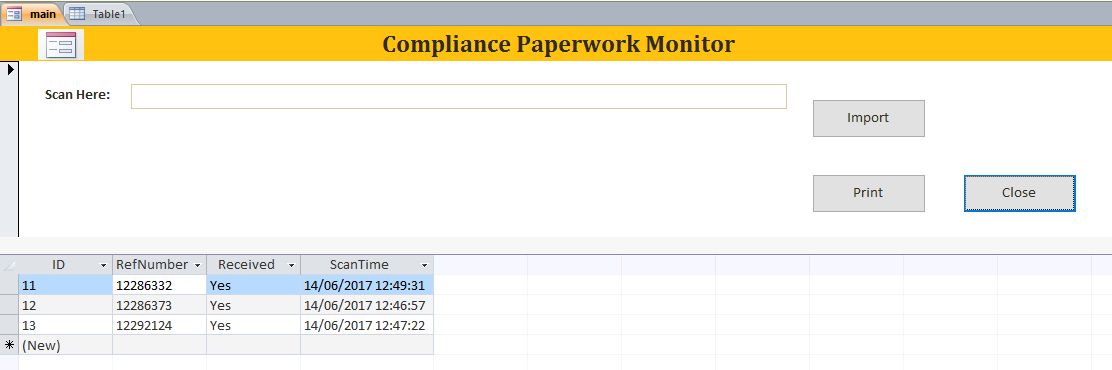Click Received cell in row 13
The width and height of the screenshot is (1112, 370).
point(253,325)
